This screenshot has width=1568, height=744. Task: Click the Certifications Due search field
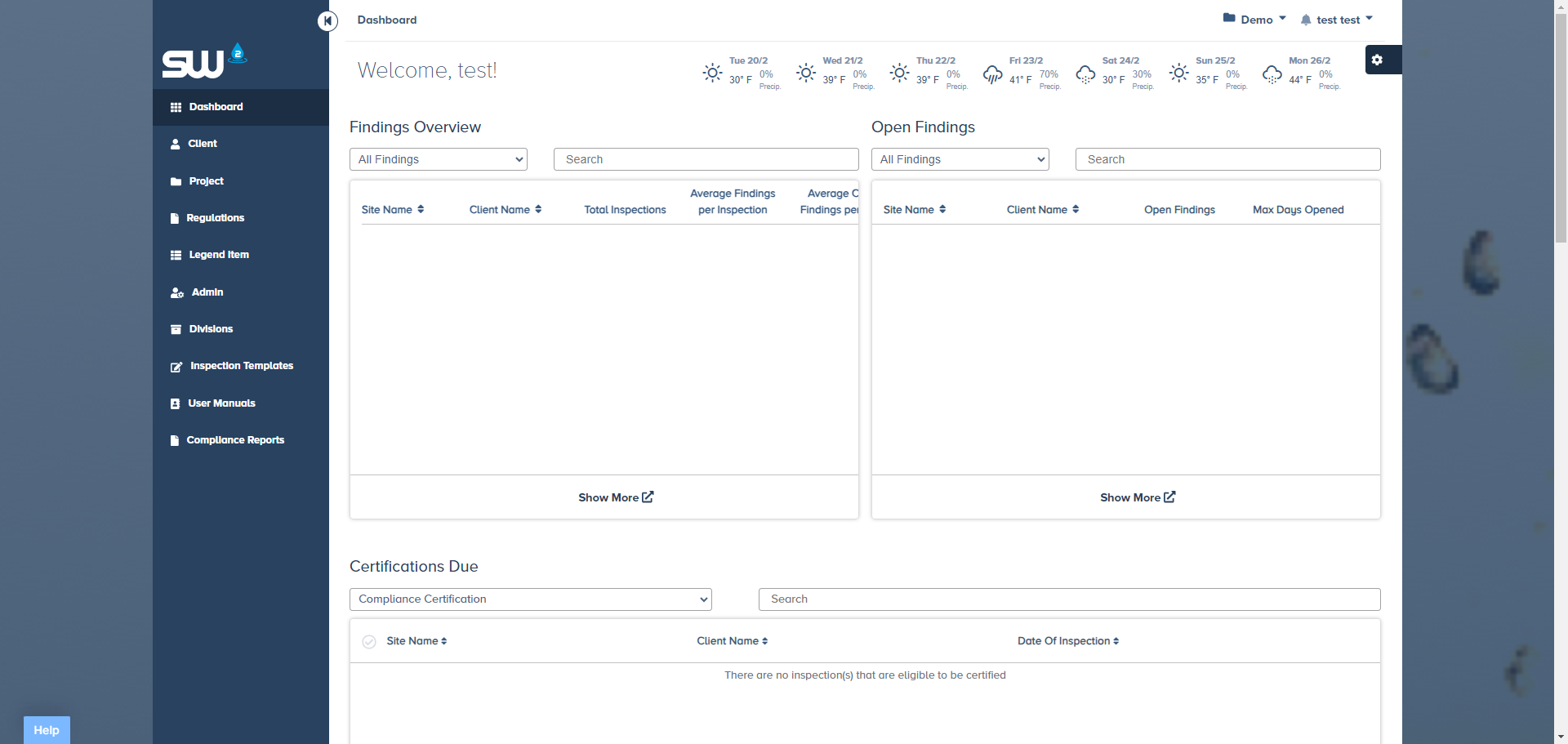1069,599
